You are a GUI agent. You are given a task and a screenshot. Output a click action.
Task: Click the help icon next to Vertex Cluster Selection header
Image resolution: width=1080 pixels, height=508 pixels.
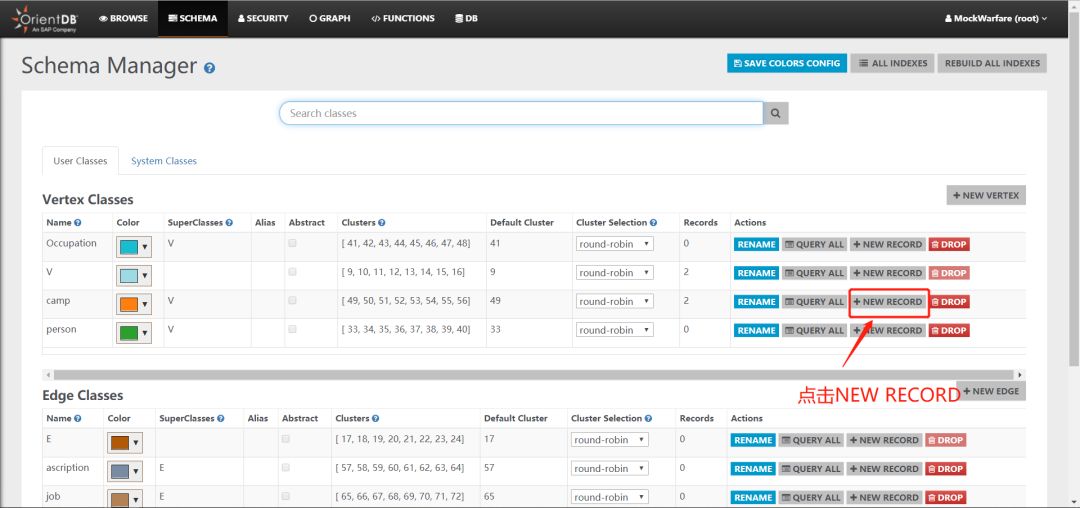click(653, 223)
